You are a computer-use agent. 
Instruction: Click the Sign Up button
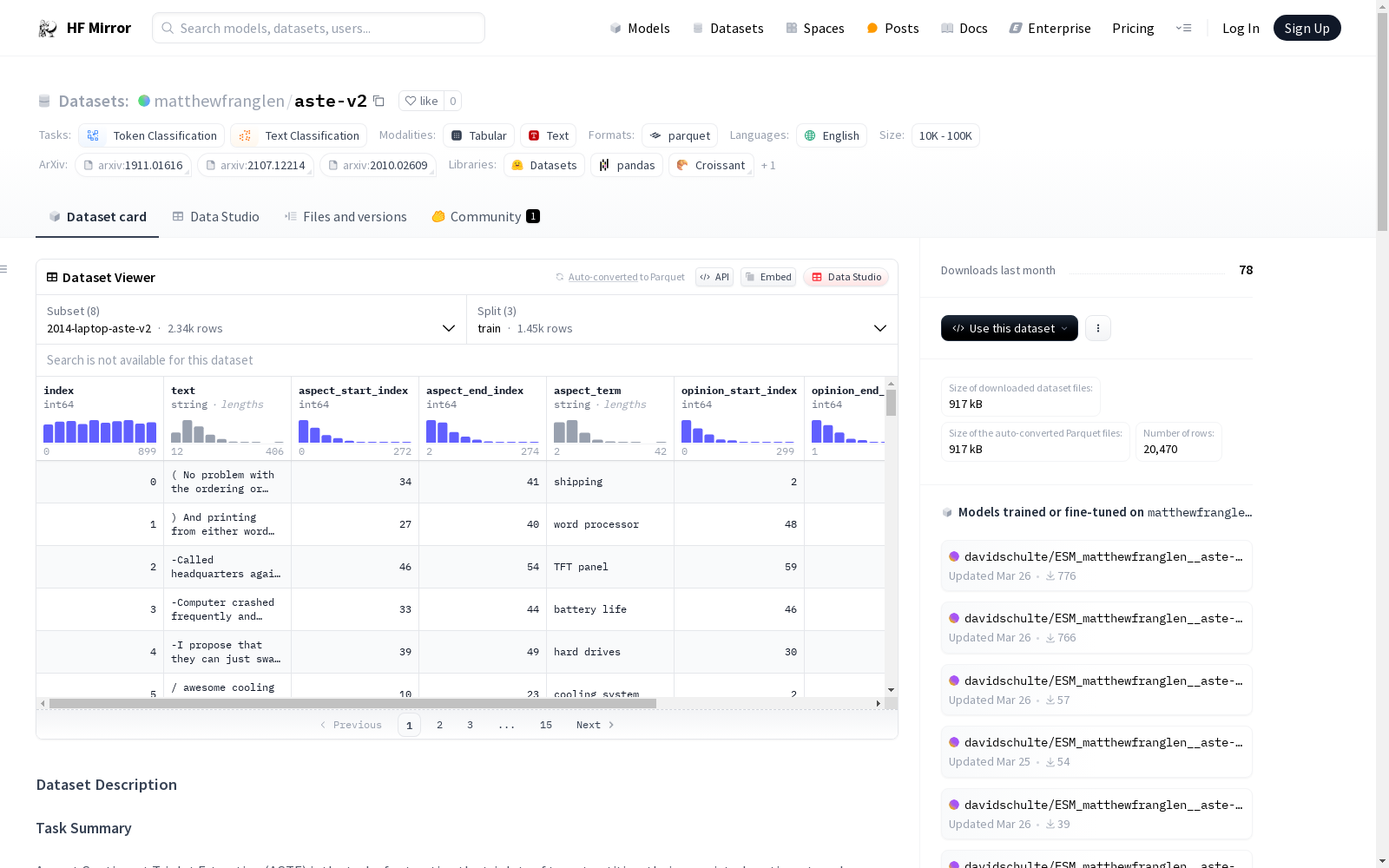[x=1307, y=28]
